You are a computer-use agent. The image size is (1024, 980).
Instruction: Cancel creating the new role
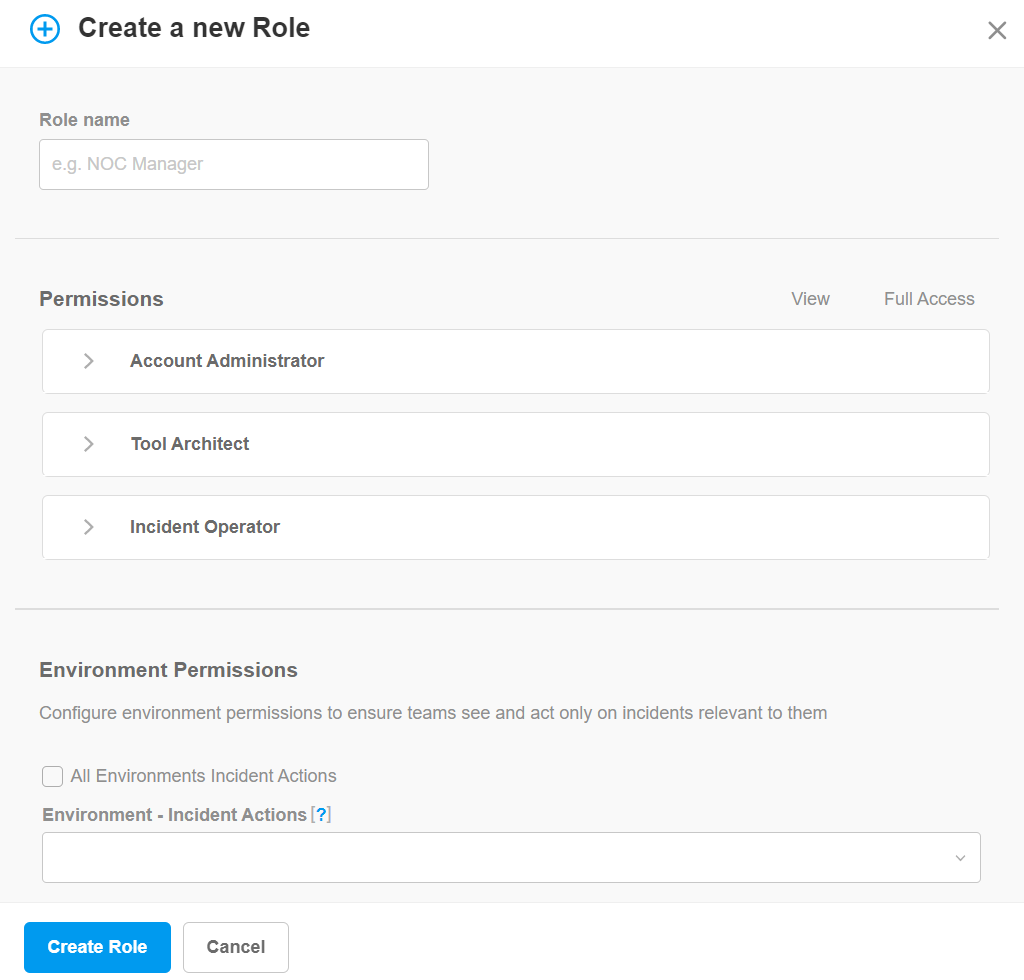pos(235,947)
